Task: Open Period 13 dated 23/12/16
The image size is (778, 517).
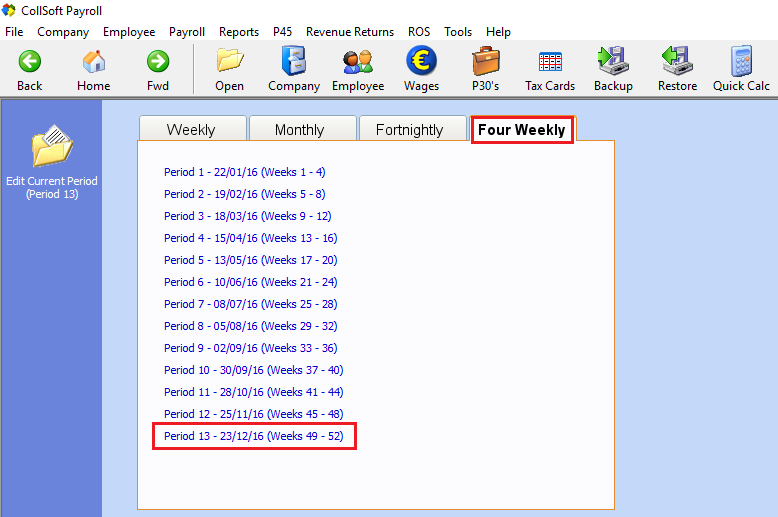Action: [253, 436]
